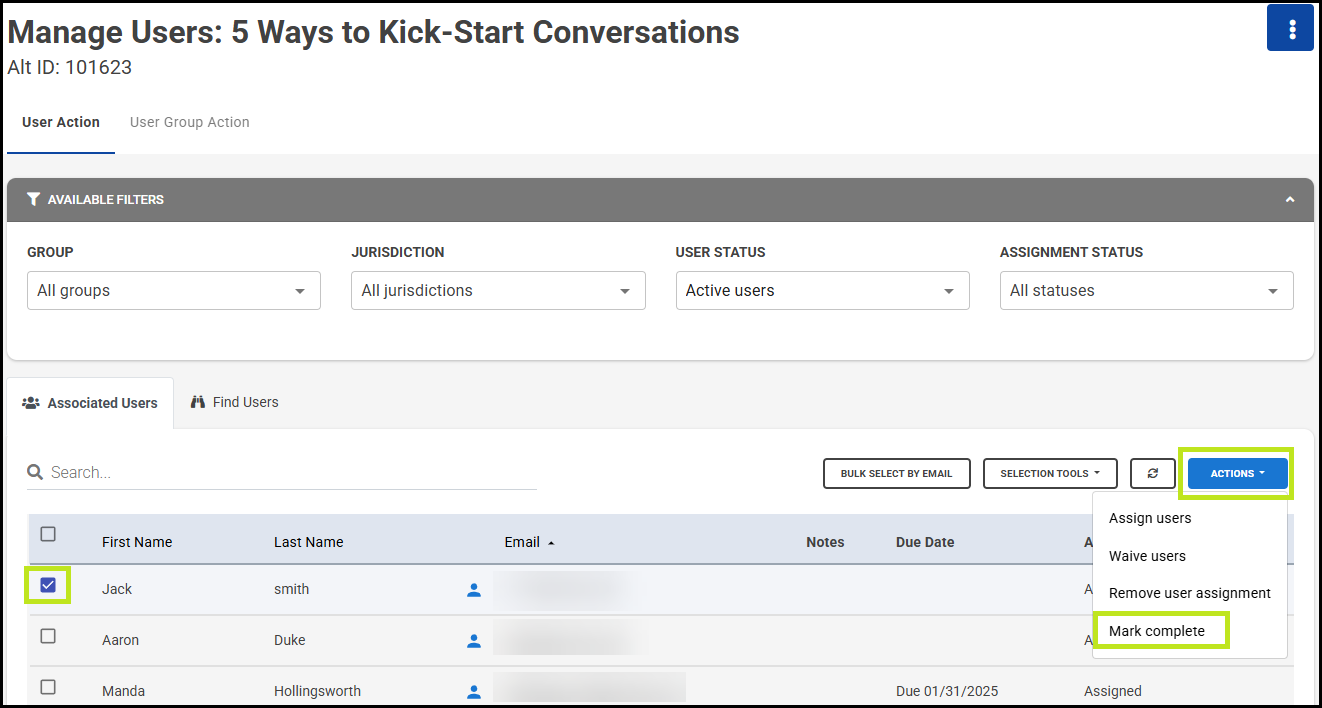Click the user icon in Manda Hollingsworth's row
Image resolution: width=1322 pixels, height=708 pixels.
(474, 691)
